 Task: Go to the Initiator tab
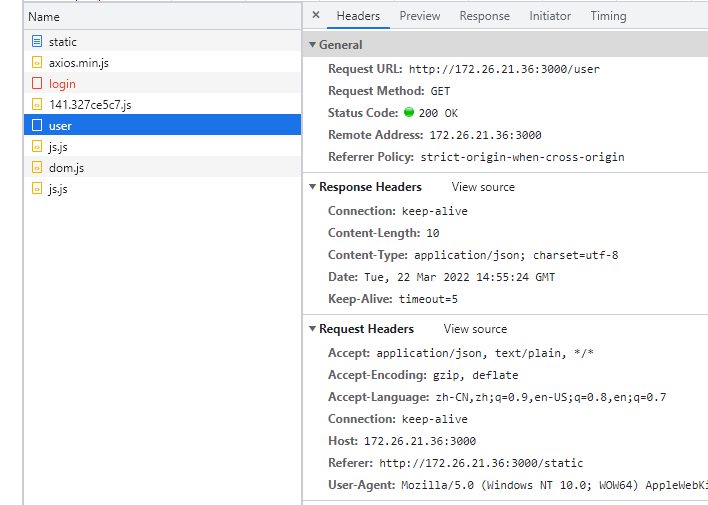point(550,16)
